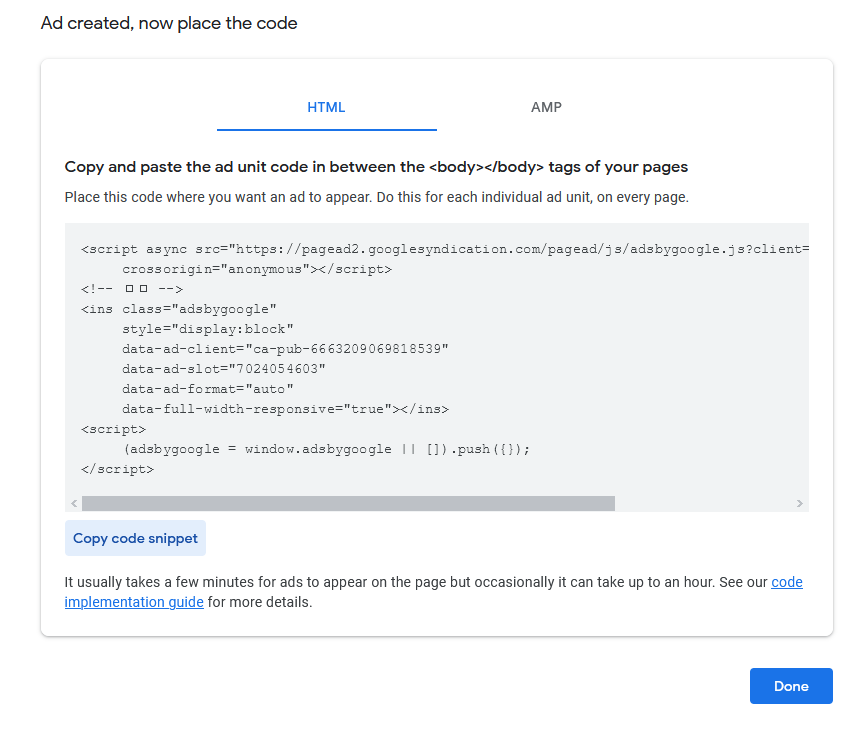The image size is (865, 729).
Task: Click the Done button
Action: tap(791, 686)
